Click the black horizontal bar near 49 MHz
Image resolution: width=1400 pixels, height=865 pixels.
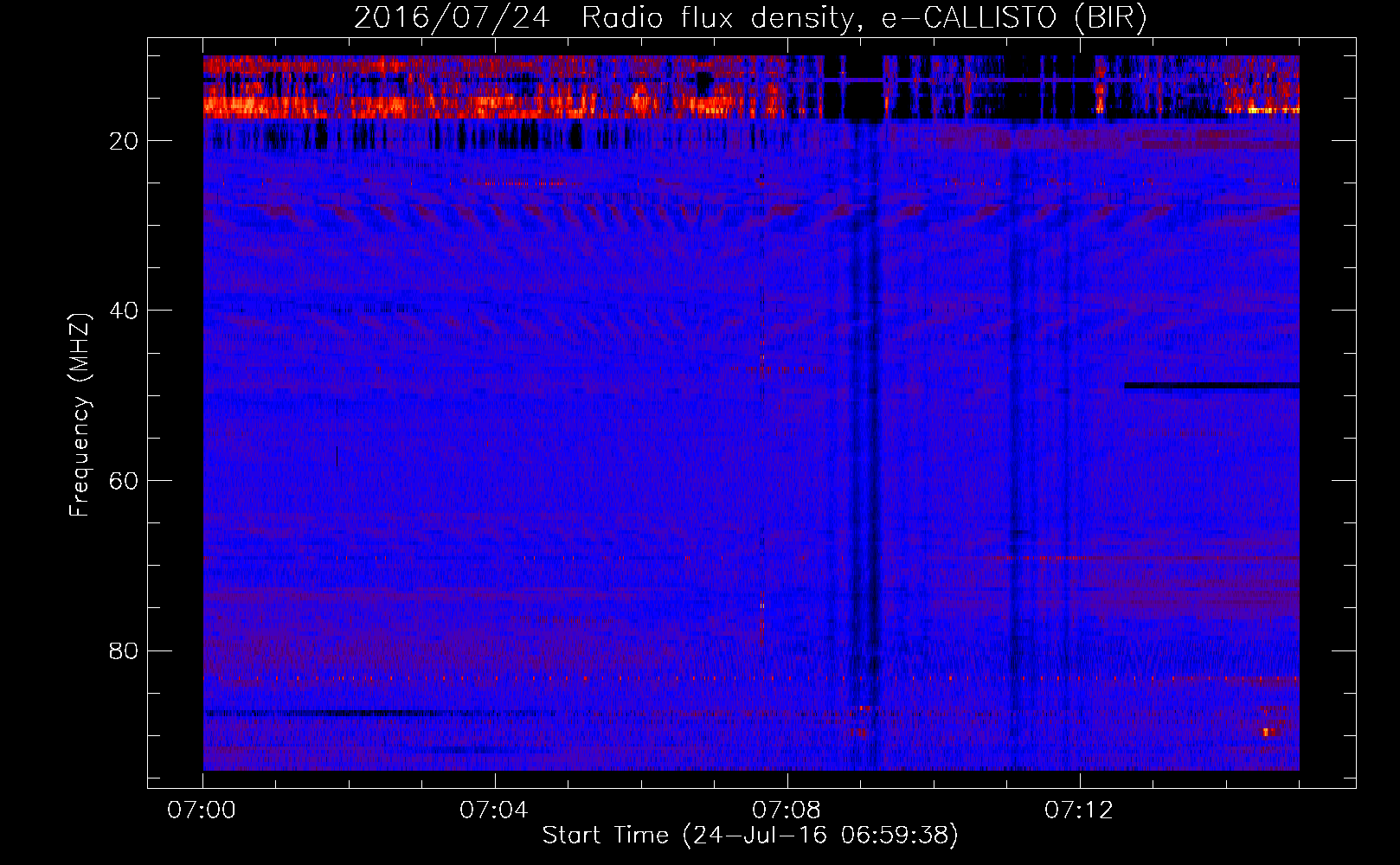(x=1211, y=386)
